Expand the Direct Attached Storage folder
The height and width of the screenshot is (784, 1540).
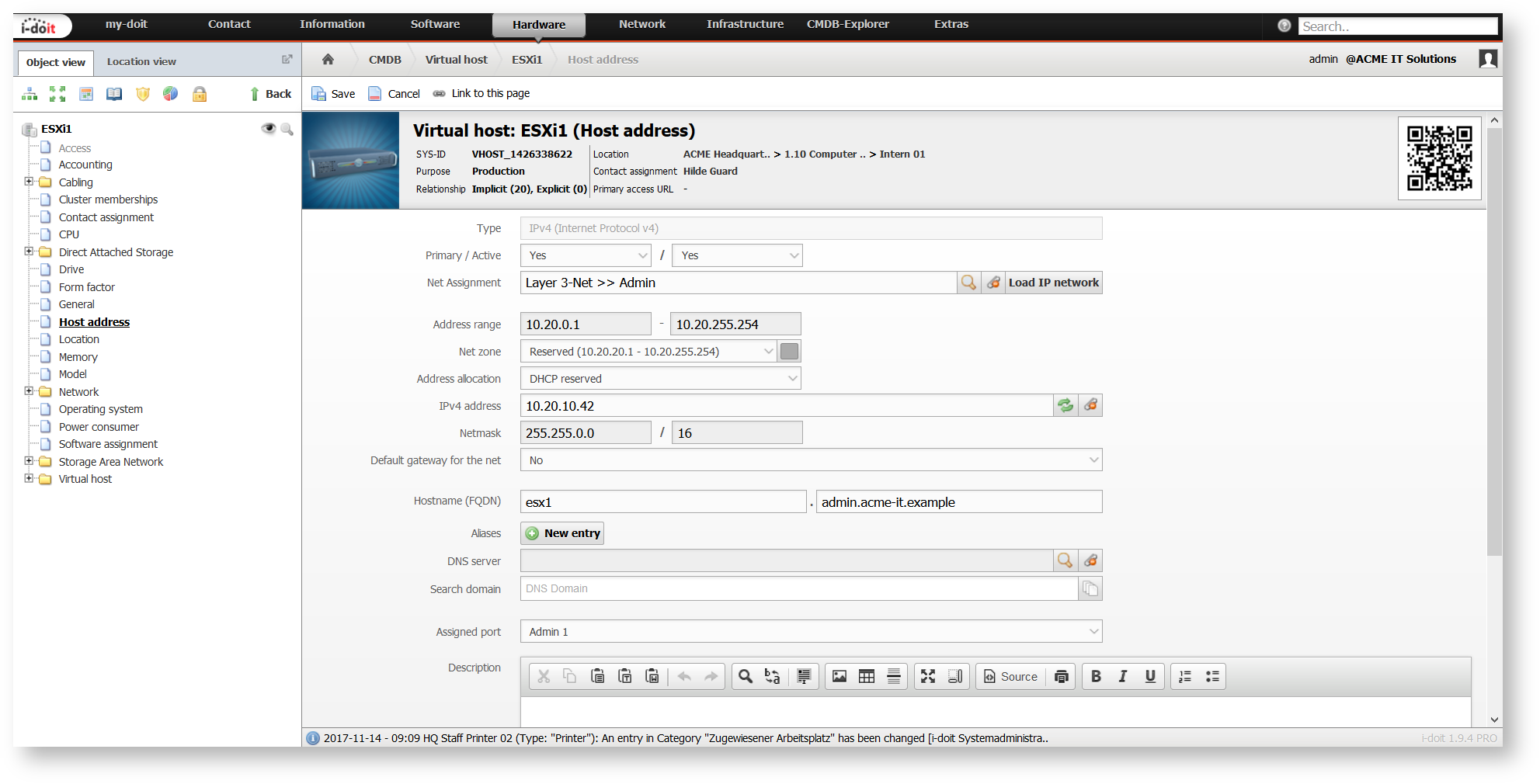point(29,252)
